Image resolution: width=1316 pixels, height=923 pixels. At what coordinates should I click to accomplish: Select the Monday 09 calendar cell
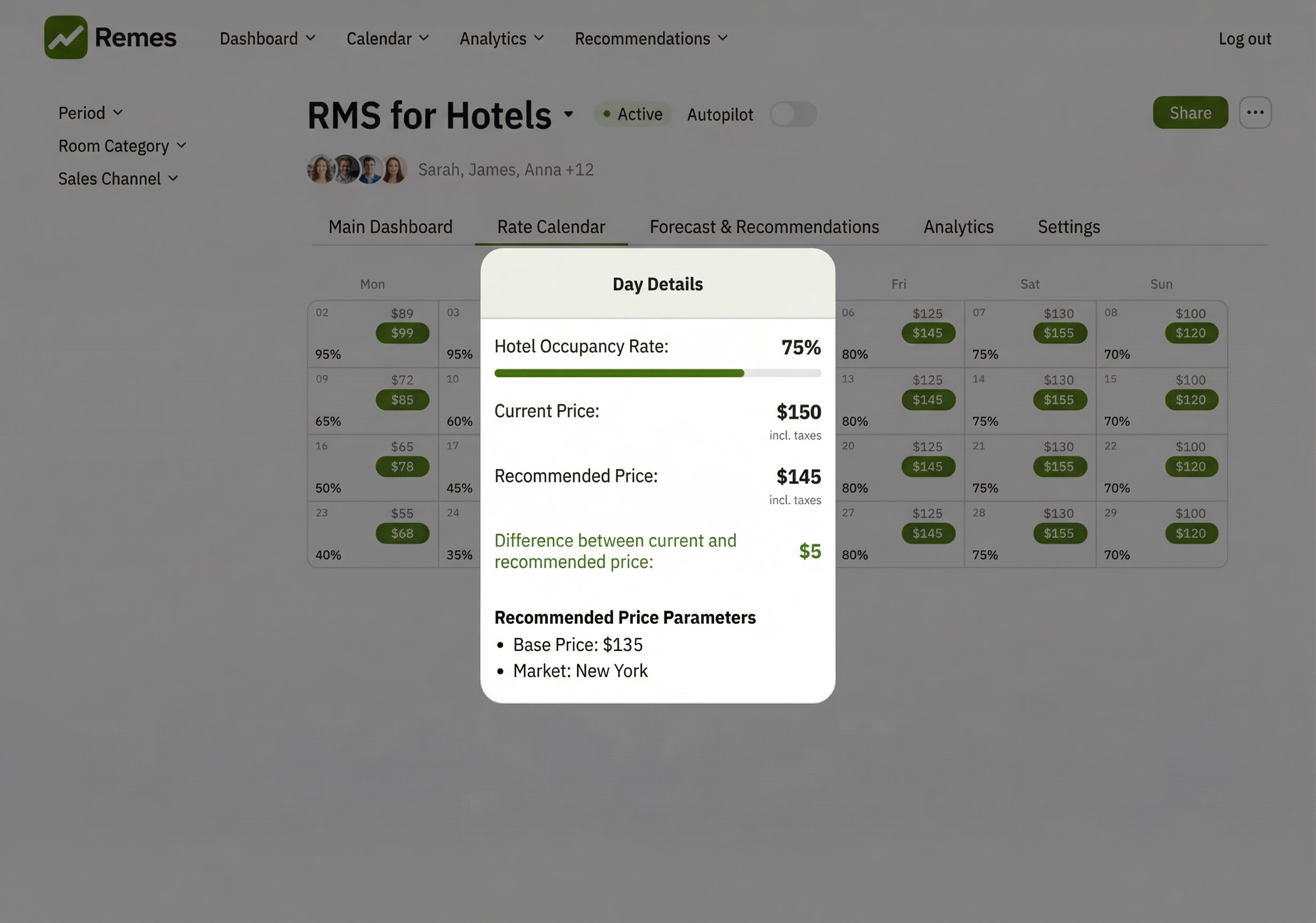click(x=373, y=401)
